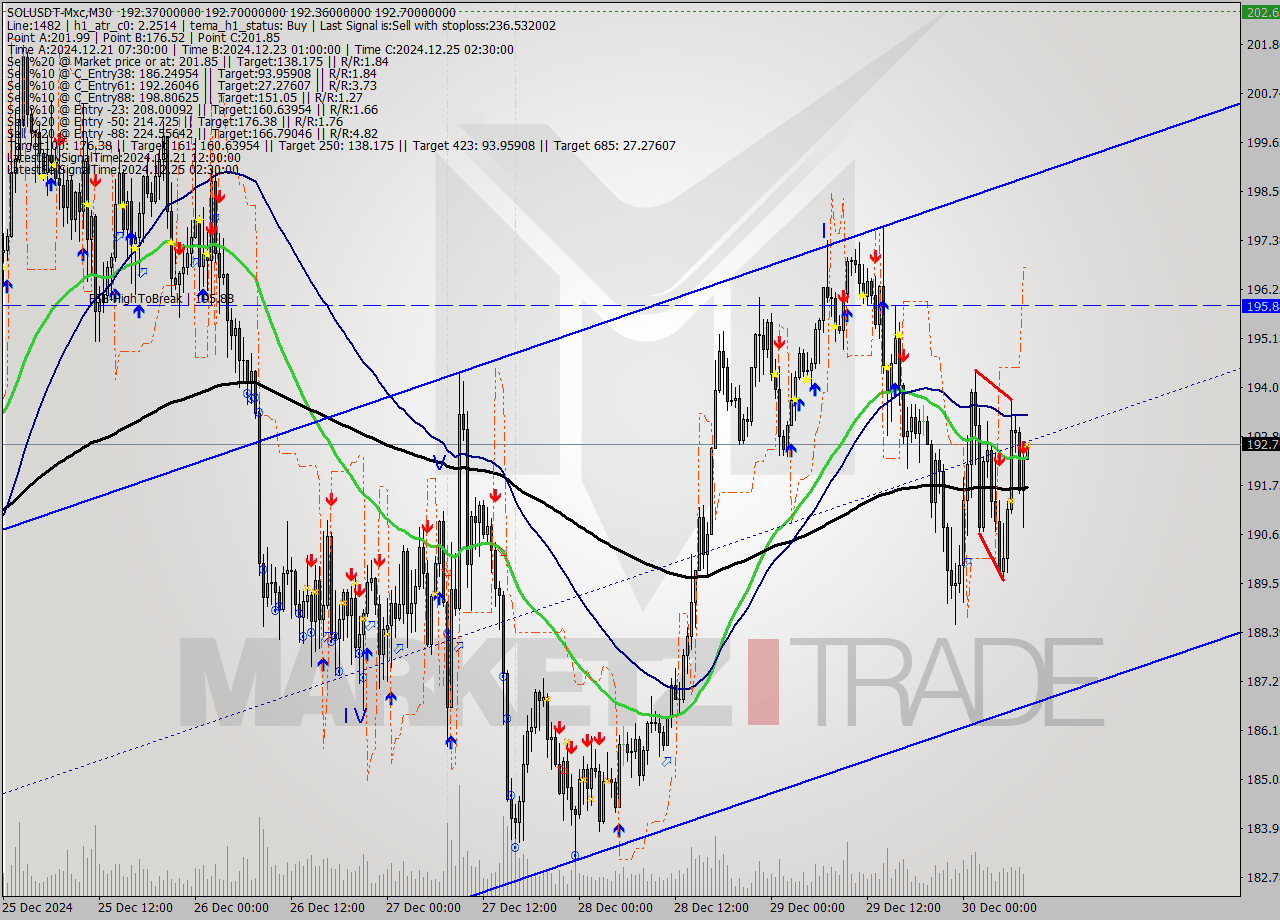Click the 199.6 price axis label
1280x920 pixels.
[x=1263, y=142]
